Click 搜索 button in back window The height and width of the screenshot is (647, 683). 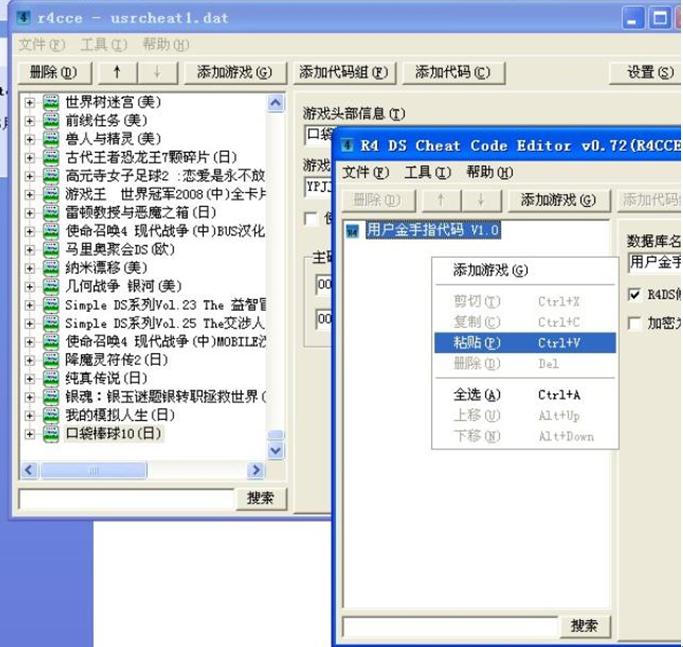[x=260, y=498]
